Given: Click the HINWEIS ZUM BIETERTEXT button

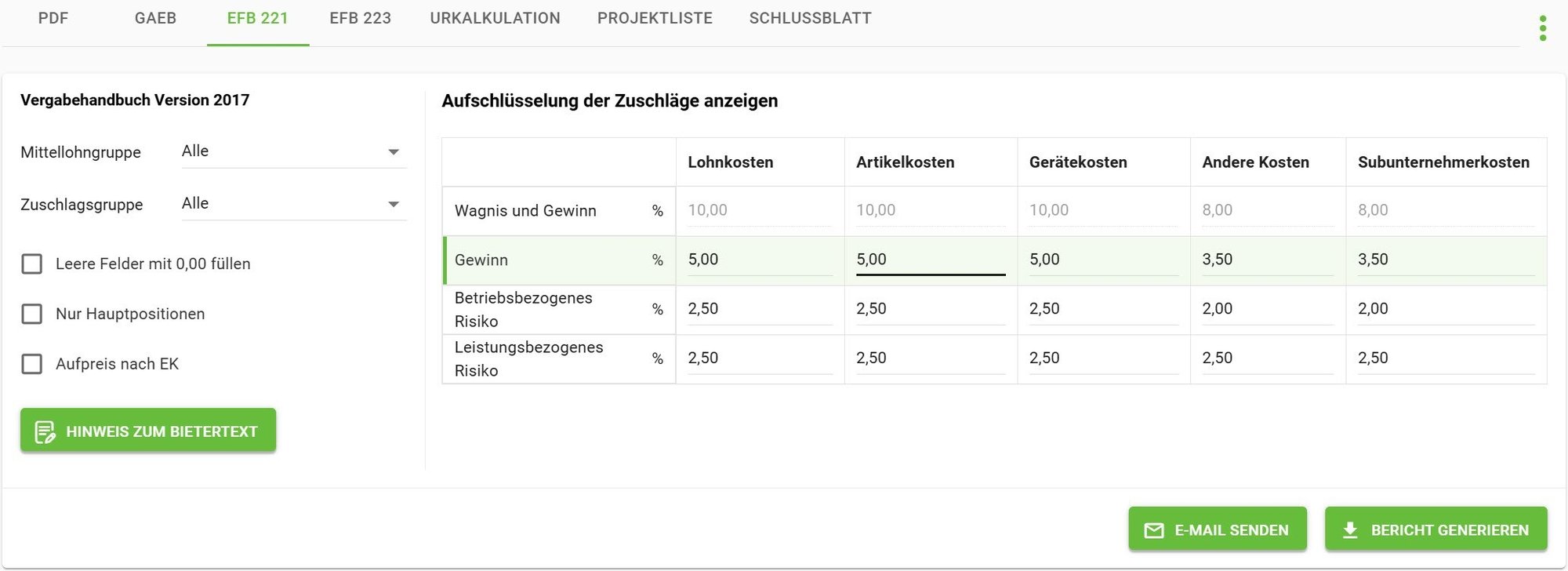Looking at the screenshot, I should (148, 430).
